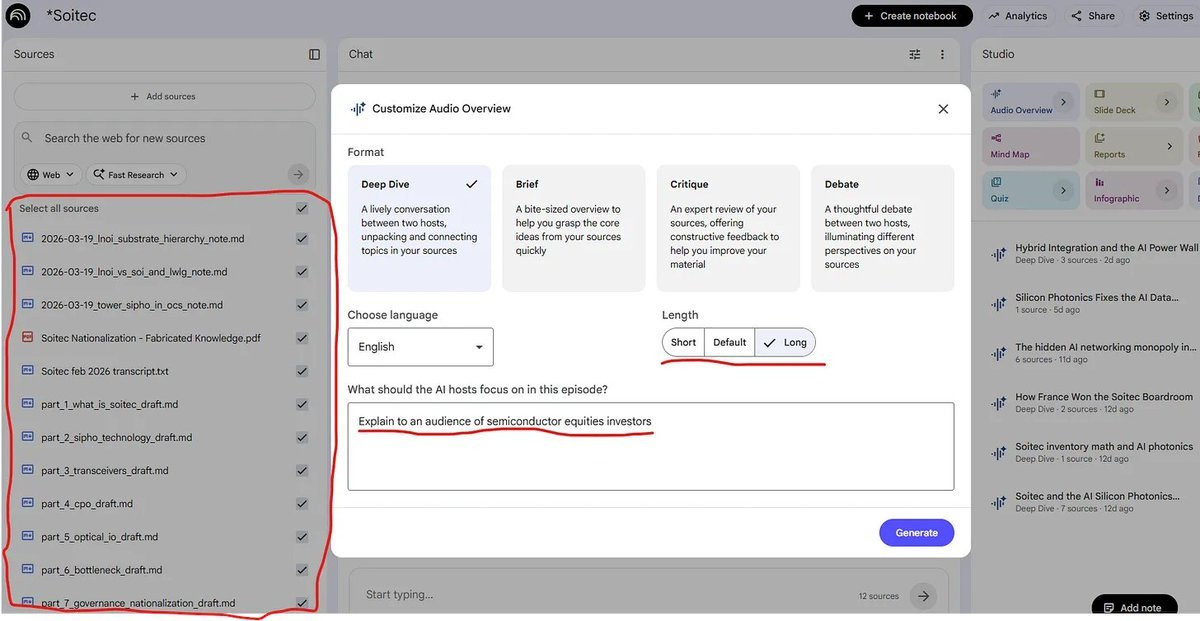Image resolution: width=1200 pixels, height=621 pixels.
Task: Click the Start typing chat input
Action: click(x=400, y=595)
